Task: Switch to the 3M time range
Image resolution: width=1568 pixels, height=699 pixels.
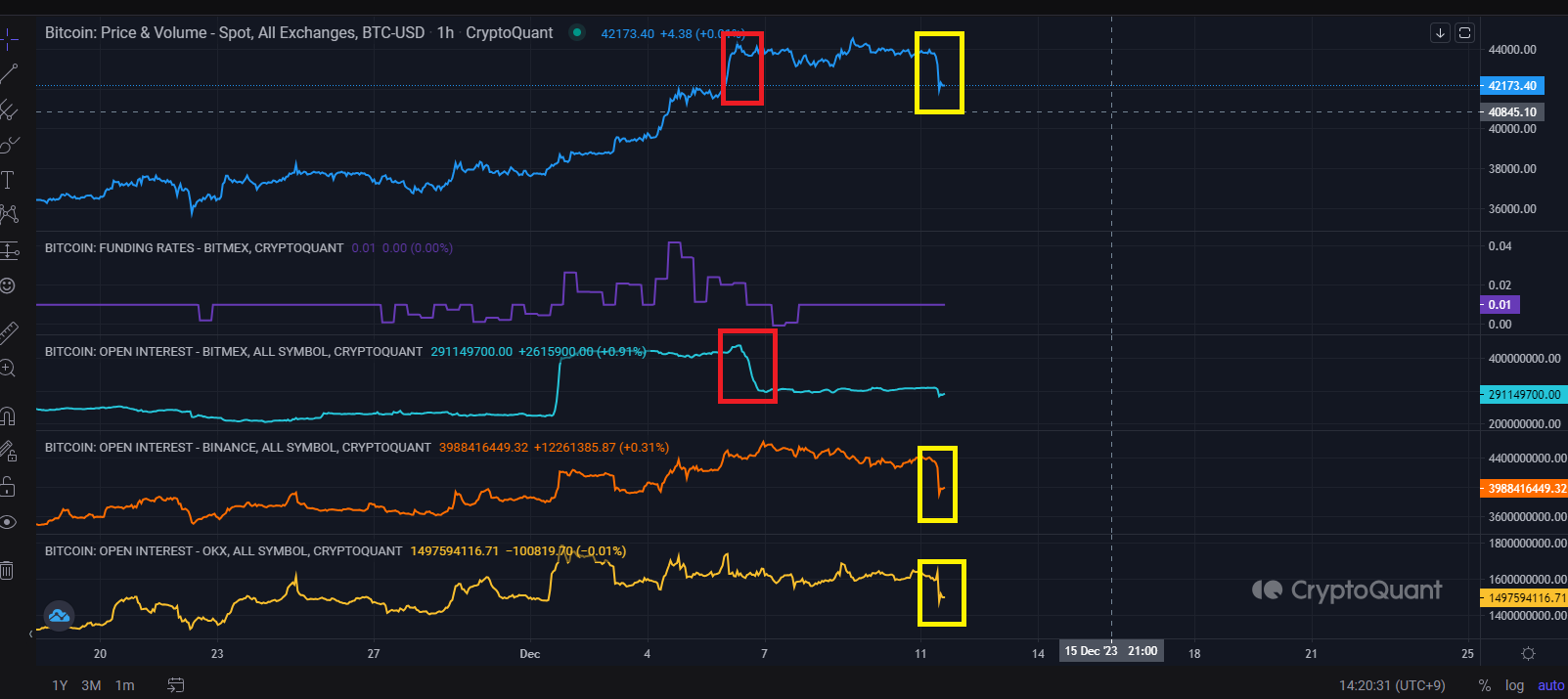Action: 91,685
